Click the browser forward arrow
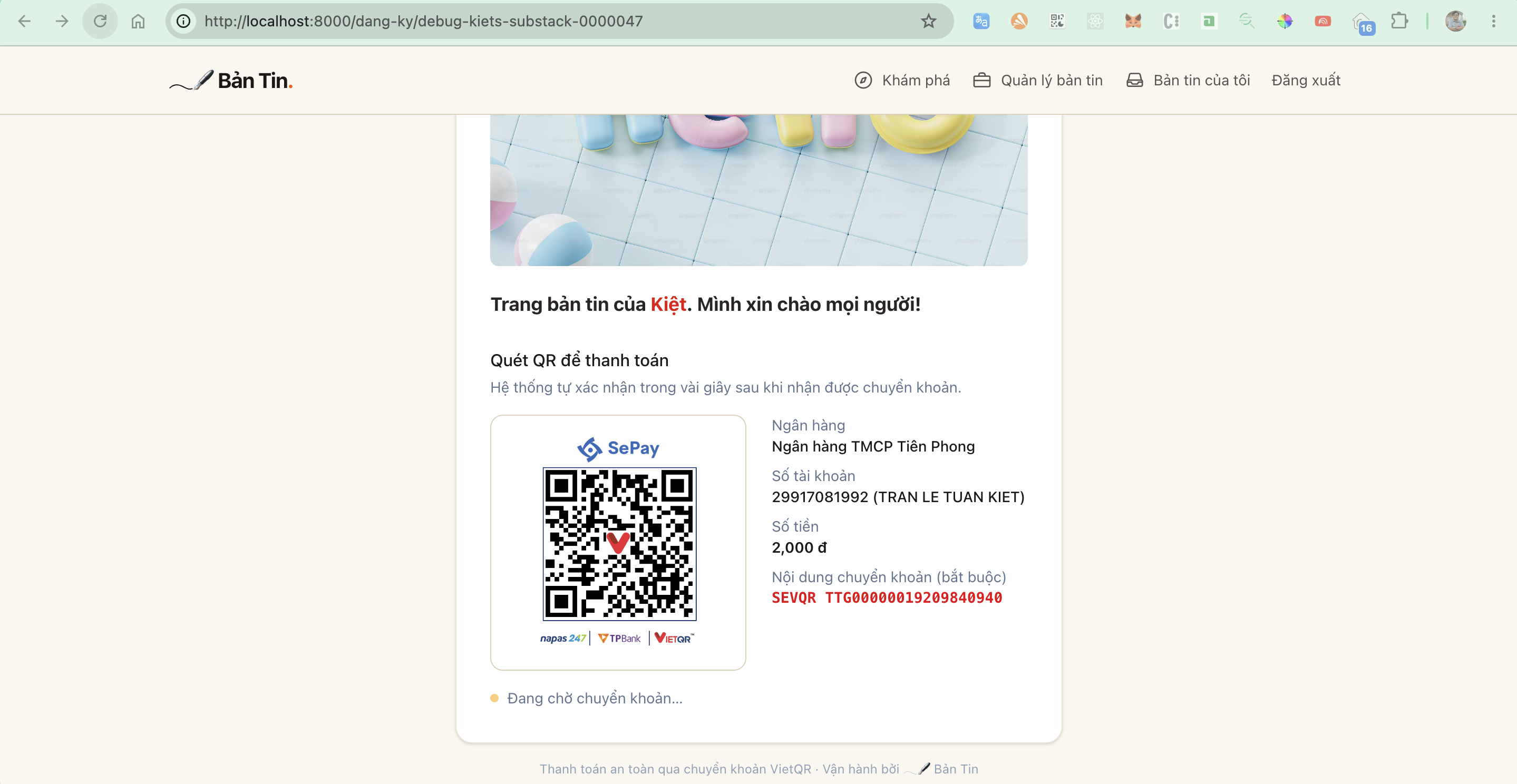Image resolution: width=1517 pixels, height=784 pixels. (62, 21)
